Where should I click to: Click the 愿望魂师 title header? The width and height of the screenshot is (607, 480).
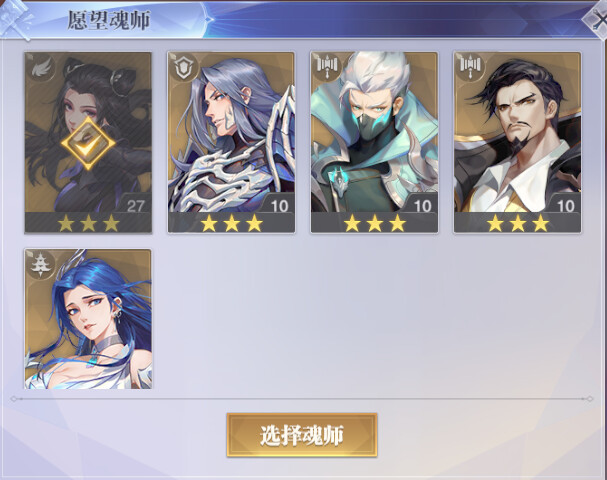109,21
